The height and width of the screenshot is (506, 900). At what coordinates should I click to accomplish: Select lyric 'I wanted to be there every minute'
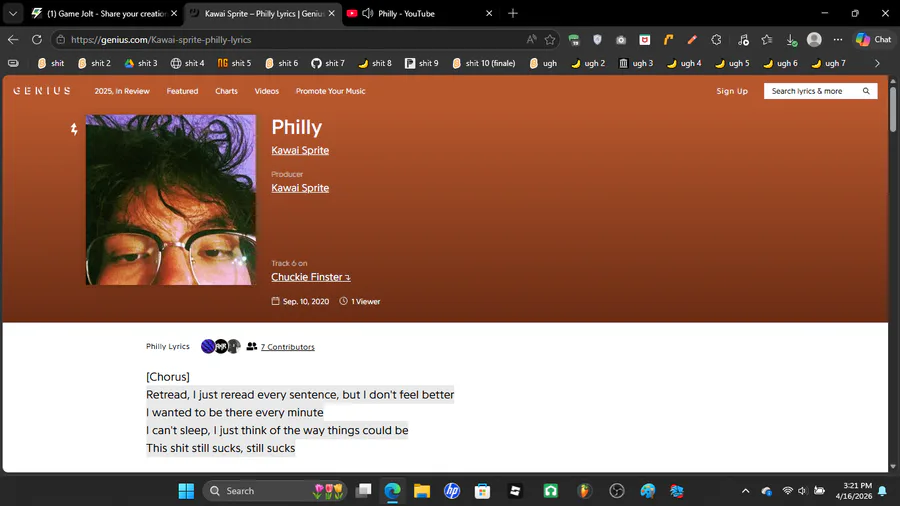click(x=235, y=412)
